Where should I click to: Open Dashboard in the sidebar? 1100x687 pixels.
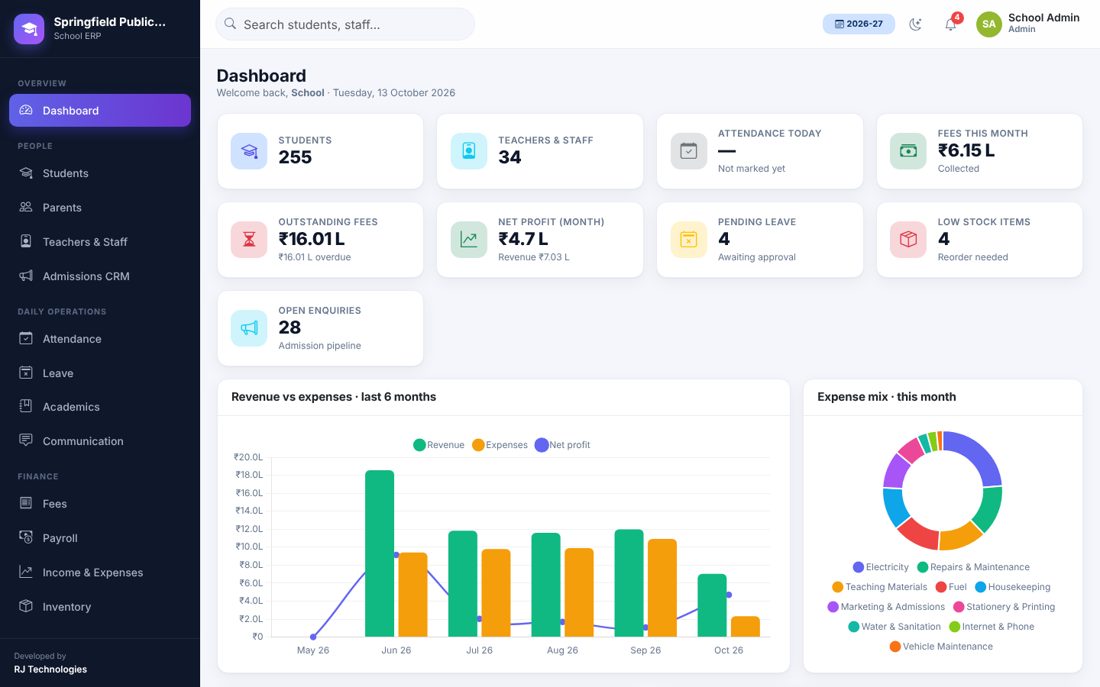[x=100, y=110]
